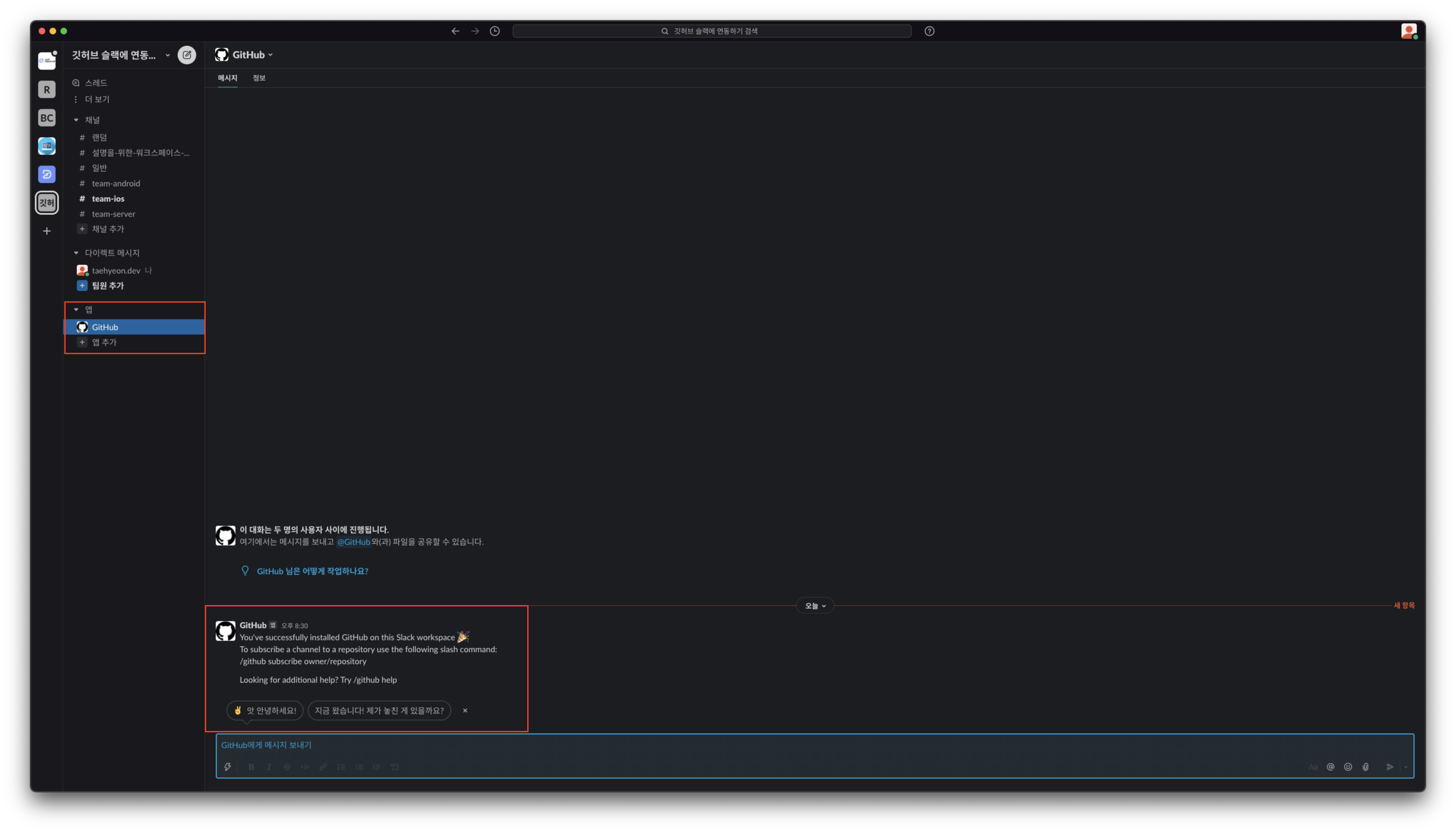Click the compose new message icon
1456x832 pixels.
[x=186, y=55]
